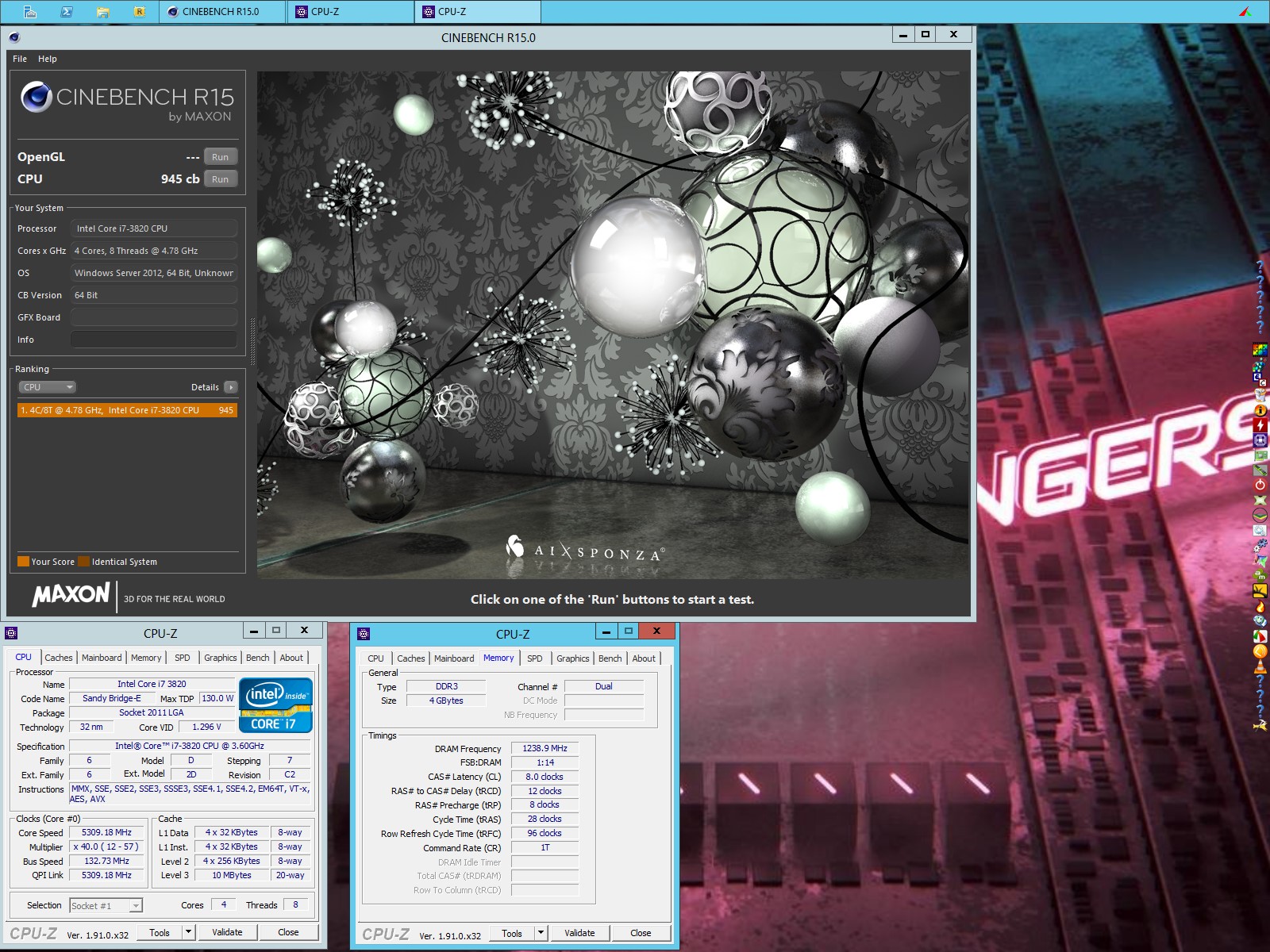Click the red power button dock icon
Image resolution: width=1270 pixels, height=952 pixels.
click(1260, 485)
